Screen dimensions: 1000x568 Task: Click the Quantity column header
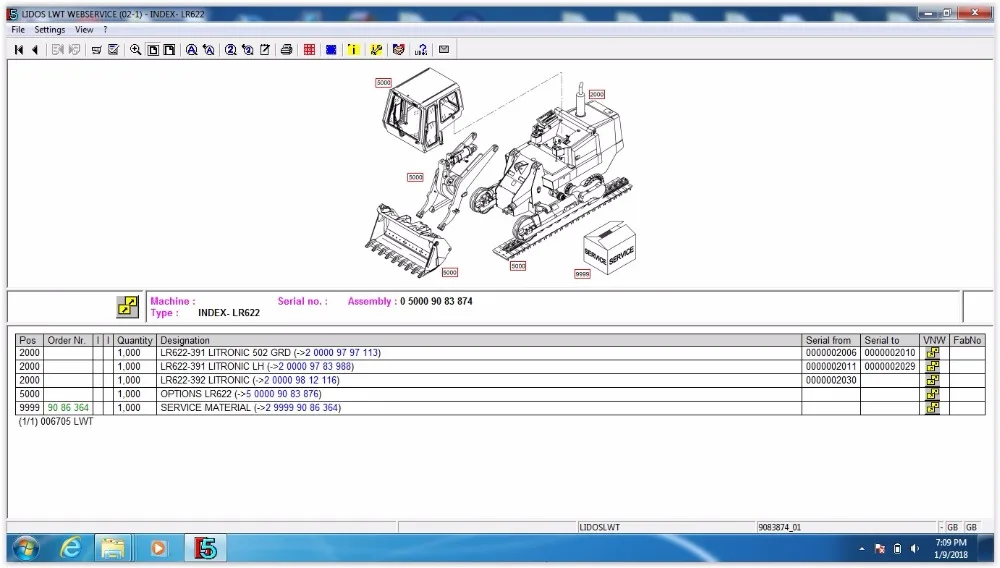[134, 340]
